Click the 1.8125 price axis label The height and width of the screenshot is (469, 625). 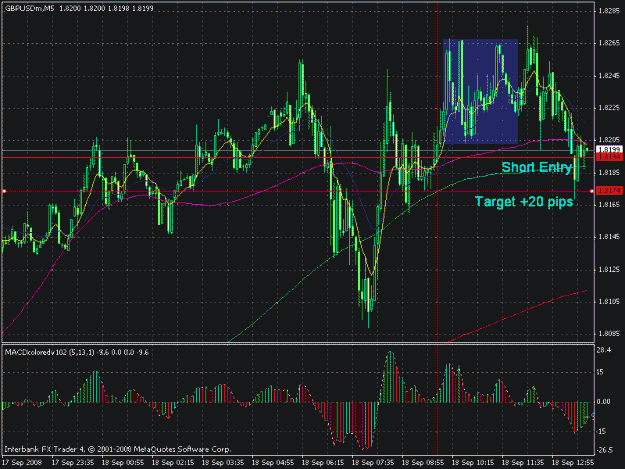pos(609,269)
